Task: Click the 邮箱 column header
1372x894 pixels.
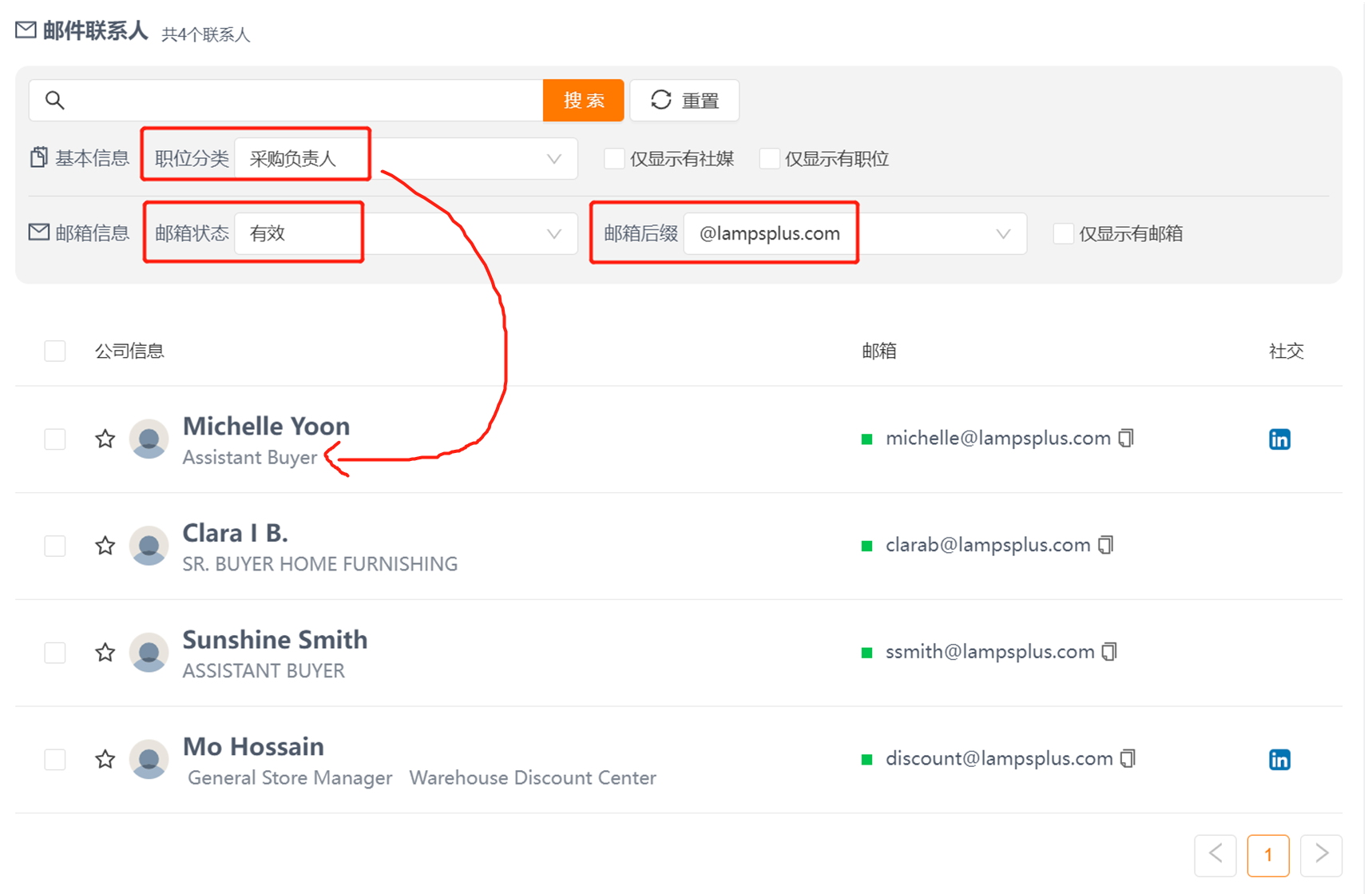Action: coord(879,351)
